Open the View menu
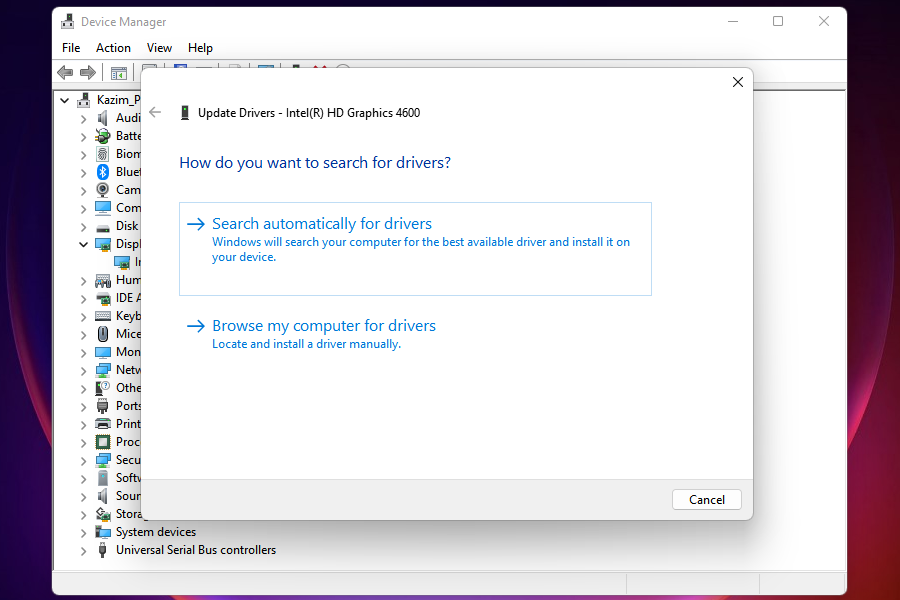The image size is (900, 600). 159,48
